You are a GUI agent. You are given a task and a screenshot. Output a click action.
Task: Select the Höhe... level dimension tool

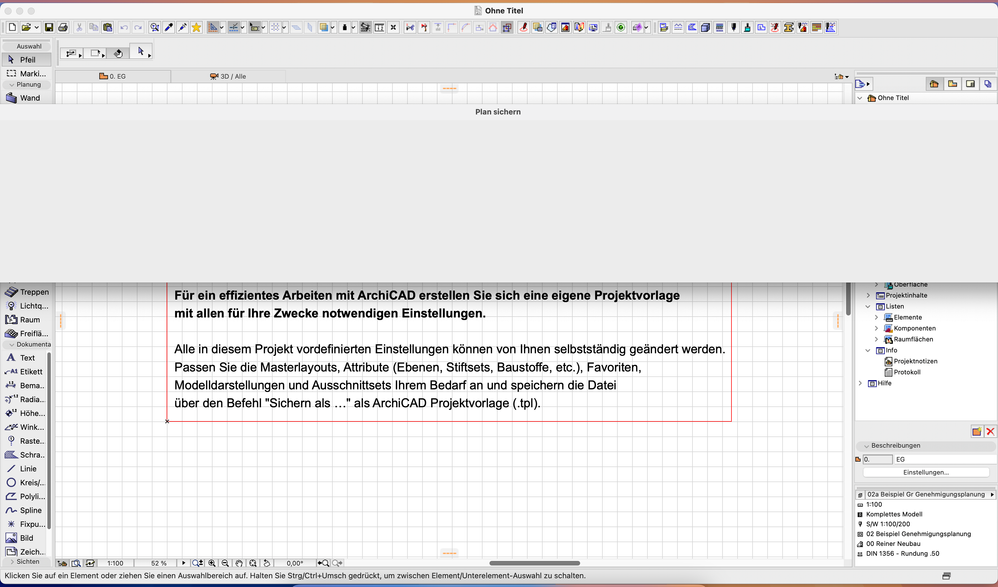click(x=24, y=413)
